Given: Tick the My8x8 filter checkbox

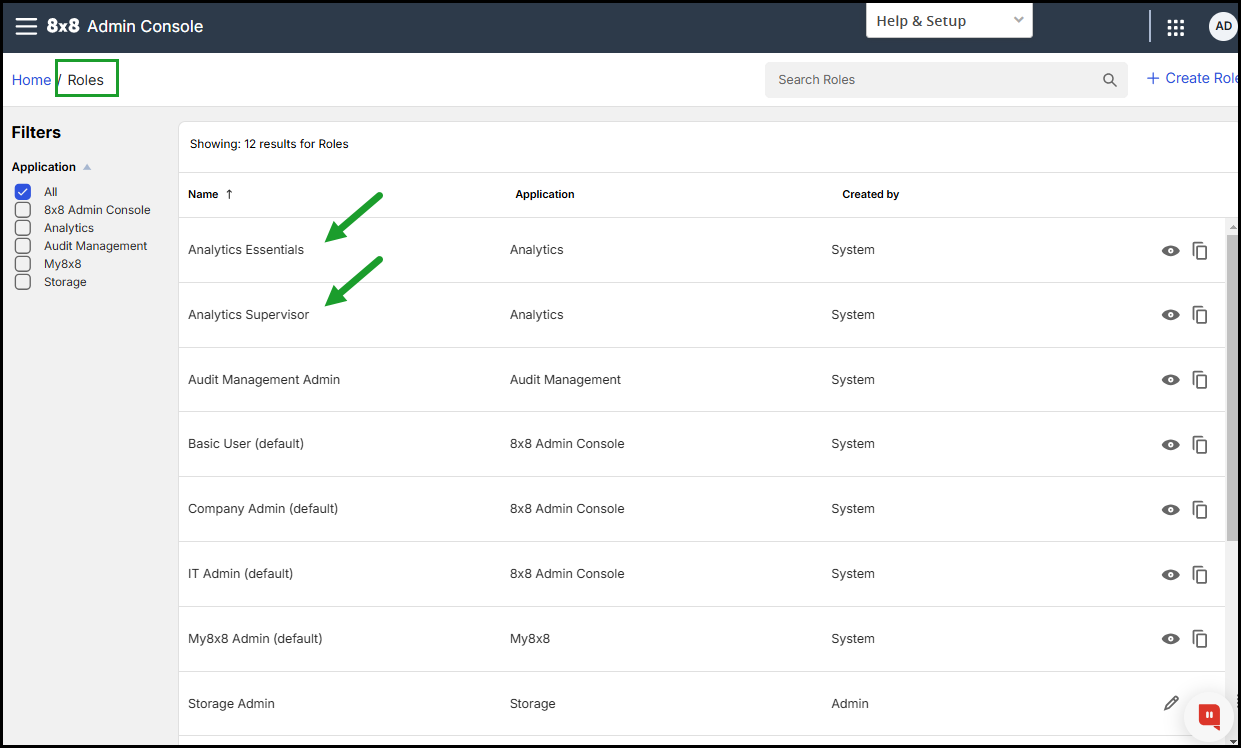Looking at the screenshot, I should point(22,264).
